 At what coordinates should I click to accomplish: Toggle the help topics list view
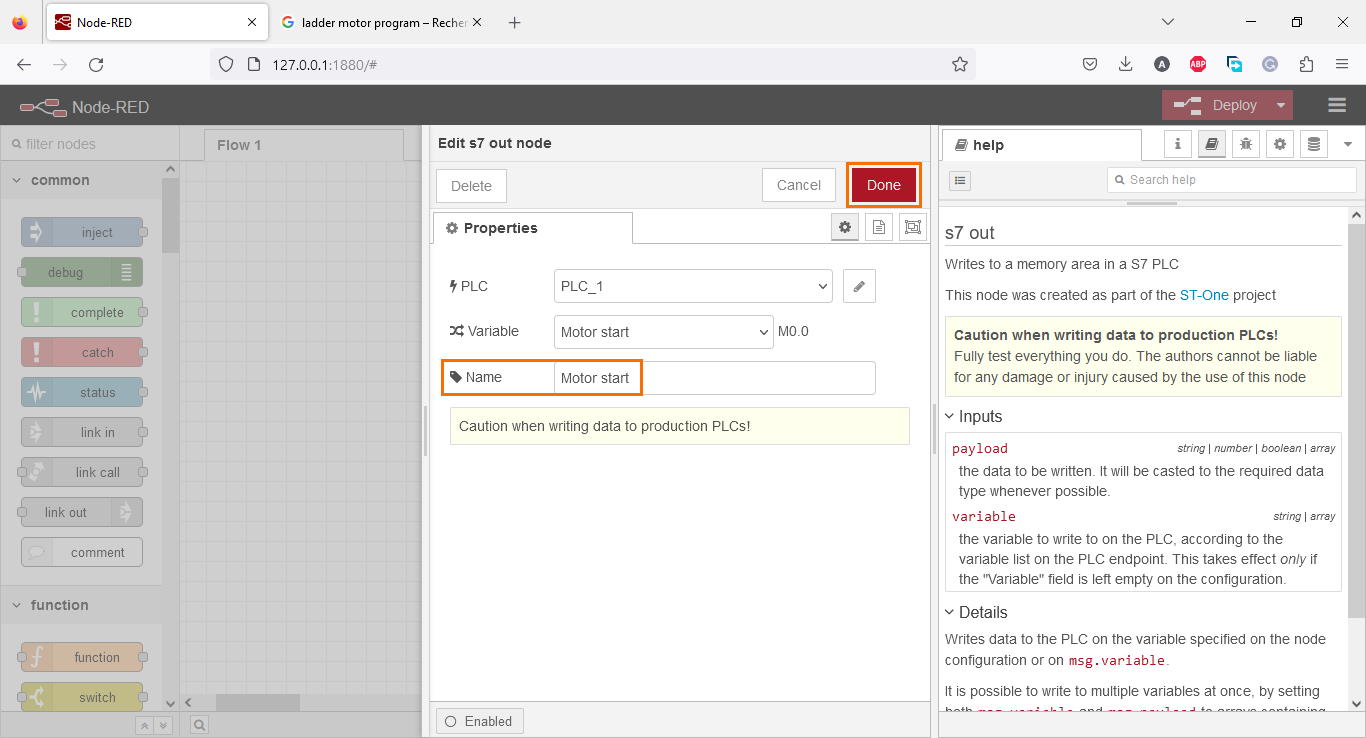coord(959,180)
